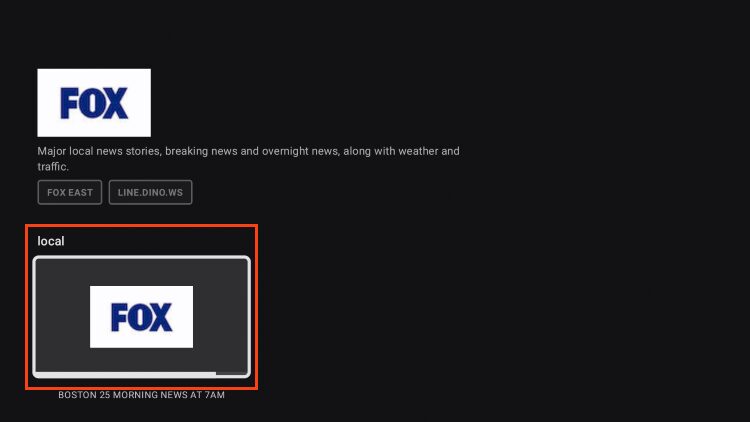This screenshot has width=750, height=422.
Task: Open the FOX thumbnail card under local
Action: click(142, 317)
